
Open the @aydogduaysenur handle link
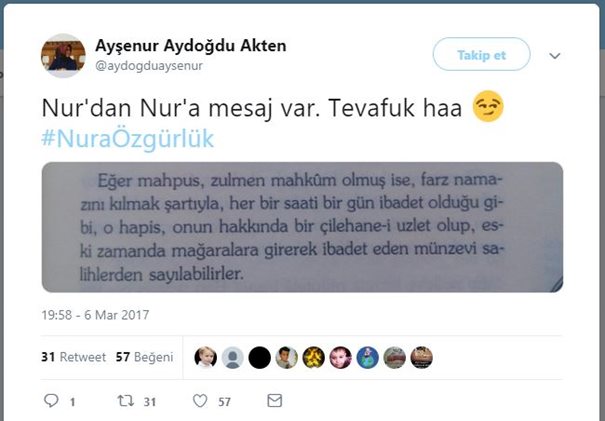click(x=149, y=66)
